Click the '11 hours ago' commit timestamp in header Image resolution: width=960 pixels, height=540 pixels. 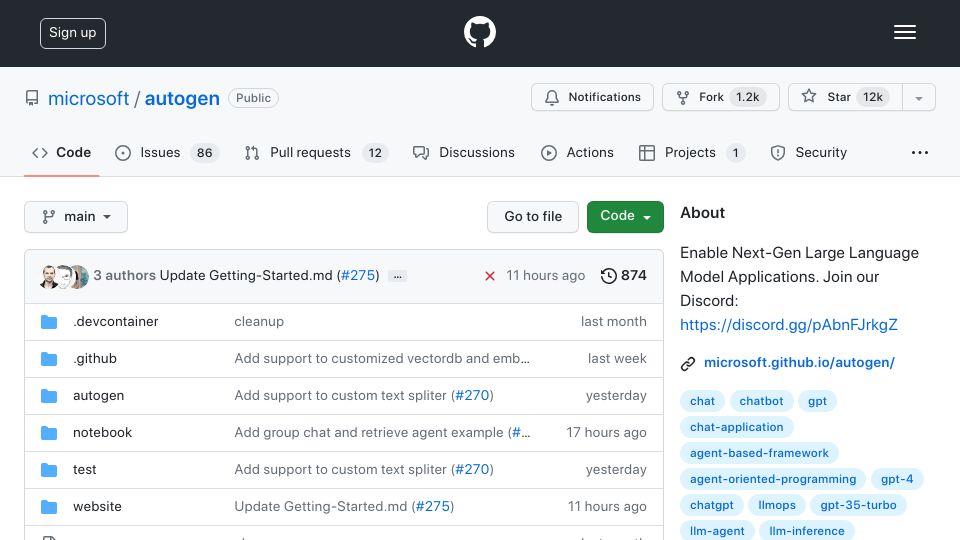click(x=546, y=276)
